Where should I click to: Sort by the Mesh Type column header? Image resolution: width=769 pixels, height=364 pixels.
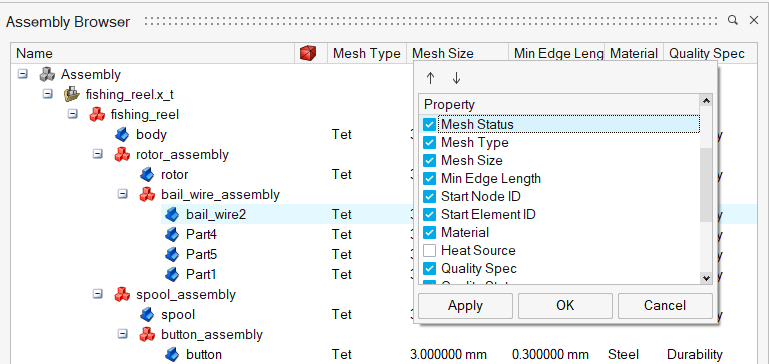click(367, 53)
